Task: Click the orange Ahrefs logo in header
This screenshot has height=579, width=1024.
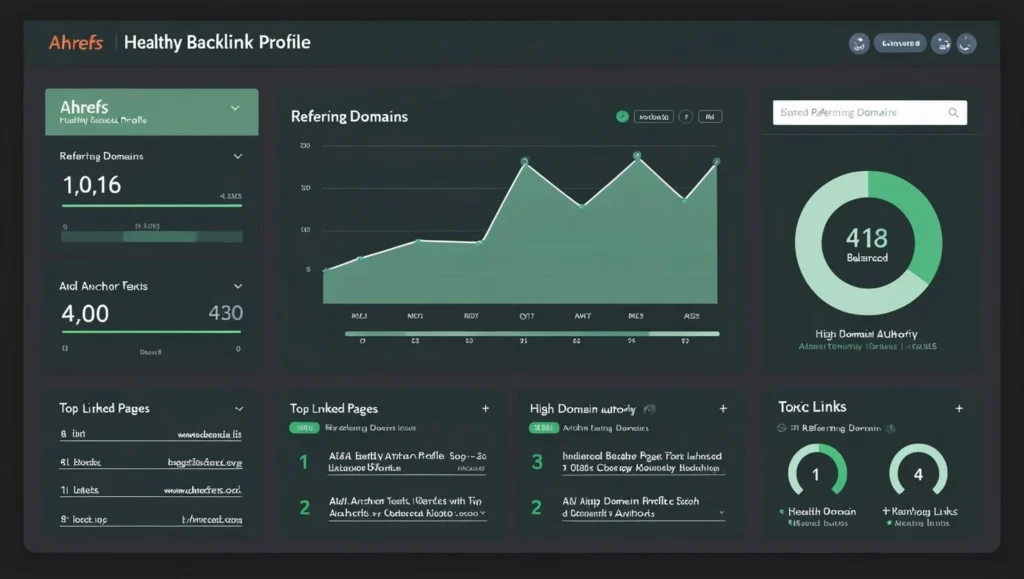Action: [76, 42]
